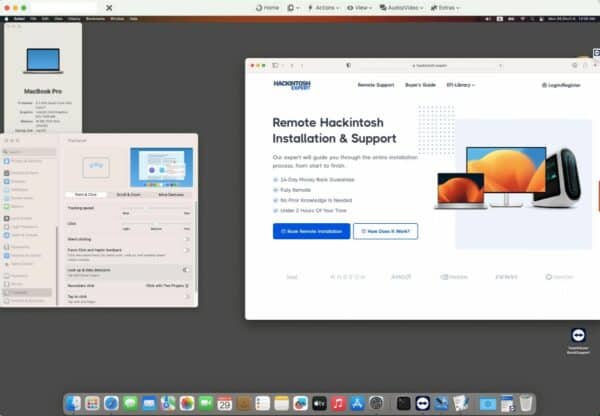
Task: Click the MacBook Pro image in About window
Action: [x=43, y=61]
